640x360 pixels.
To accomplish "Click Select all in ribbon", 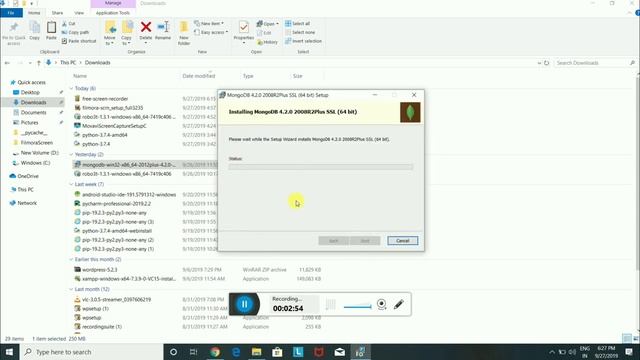I will pos(298,23).
